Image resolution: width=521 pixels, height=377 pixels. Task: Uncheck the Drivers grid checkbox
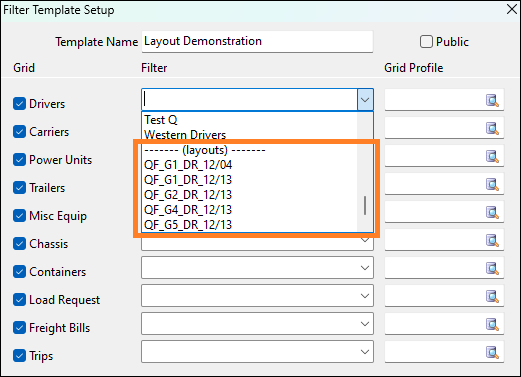tap(19, 104)
